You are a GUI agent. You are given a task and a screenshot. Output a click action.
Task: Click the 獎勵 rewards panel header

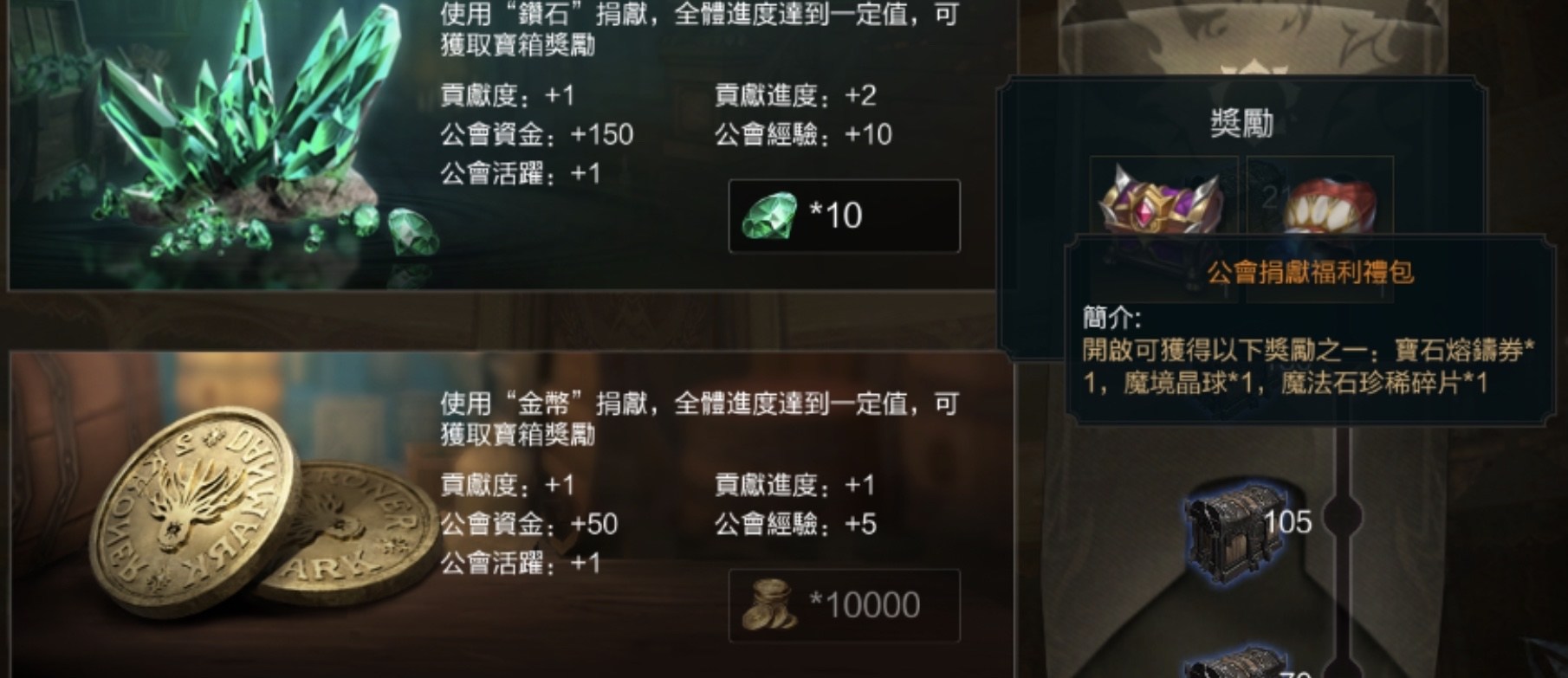[x=1241, y=124]
